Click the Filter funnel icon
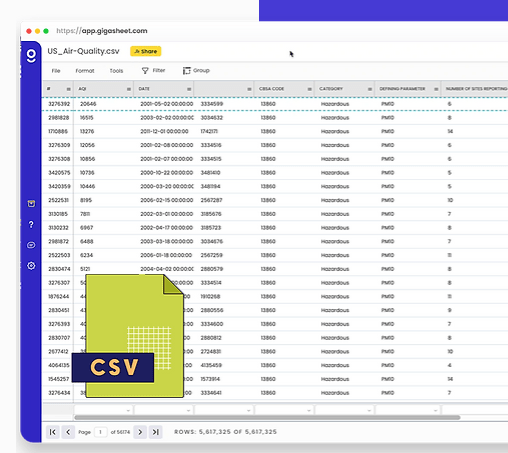Image resolution: width=508 pixels, height=453 pixels. click(x=145, y=71)
